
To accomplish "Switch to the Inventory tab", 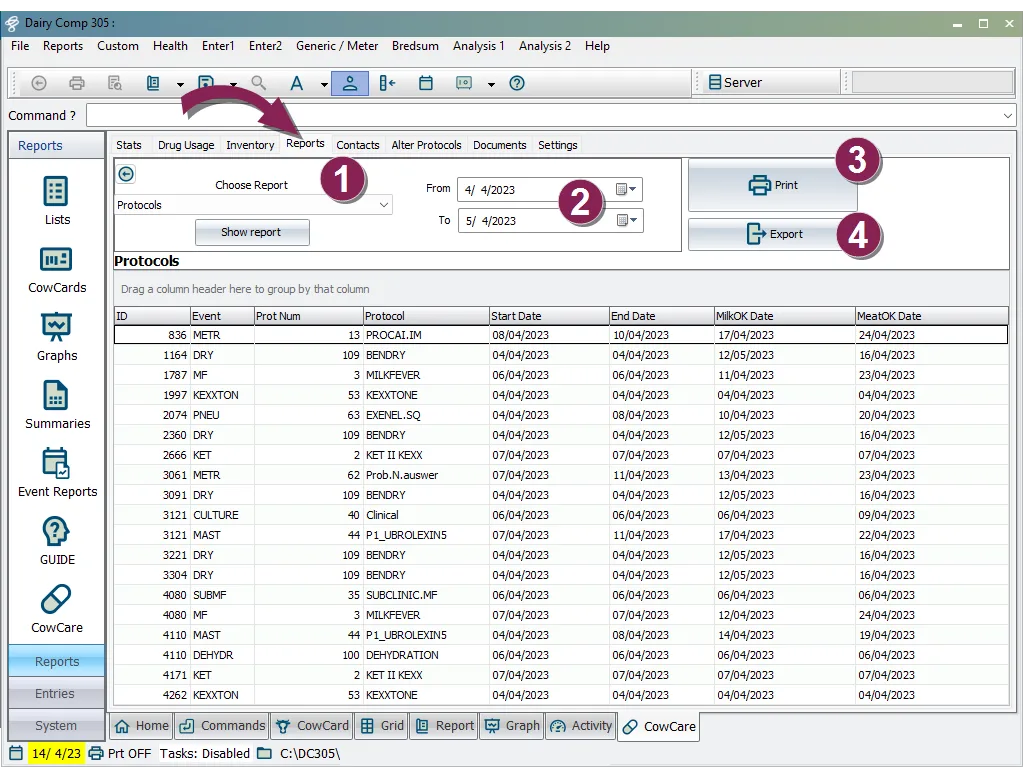I will tap(250, 145).
